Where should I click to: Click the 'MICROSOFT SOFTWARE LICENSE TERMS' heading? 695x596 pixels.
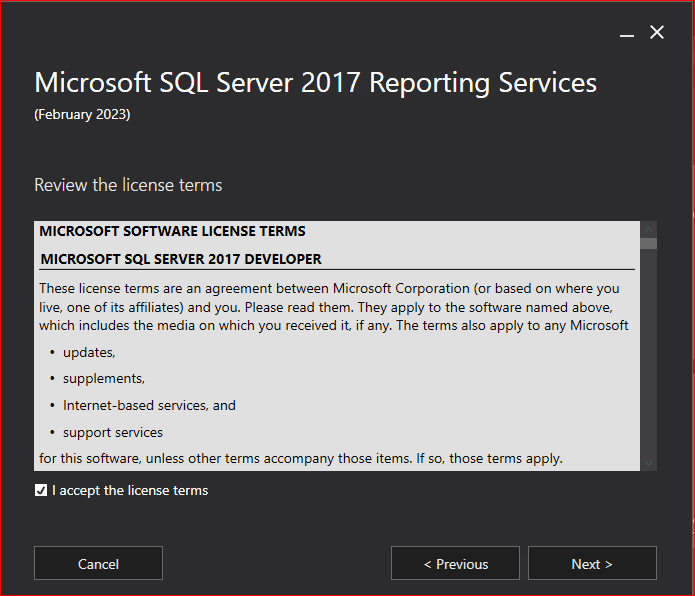coord(172,231)
